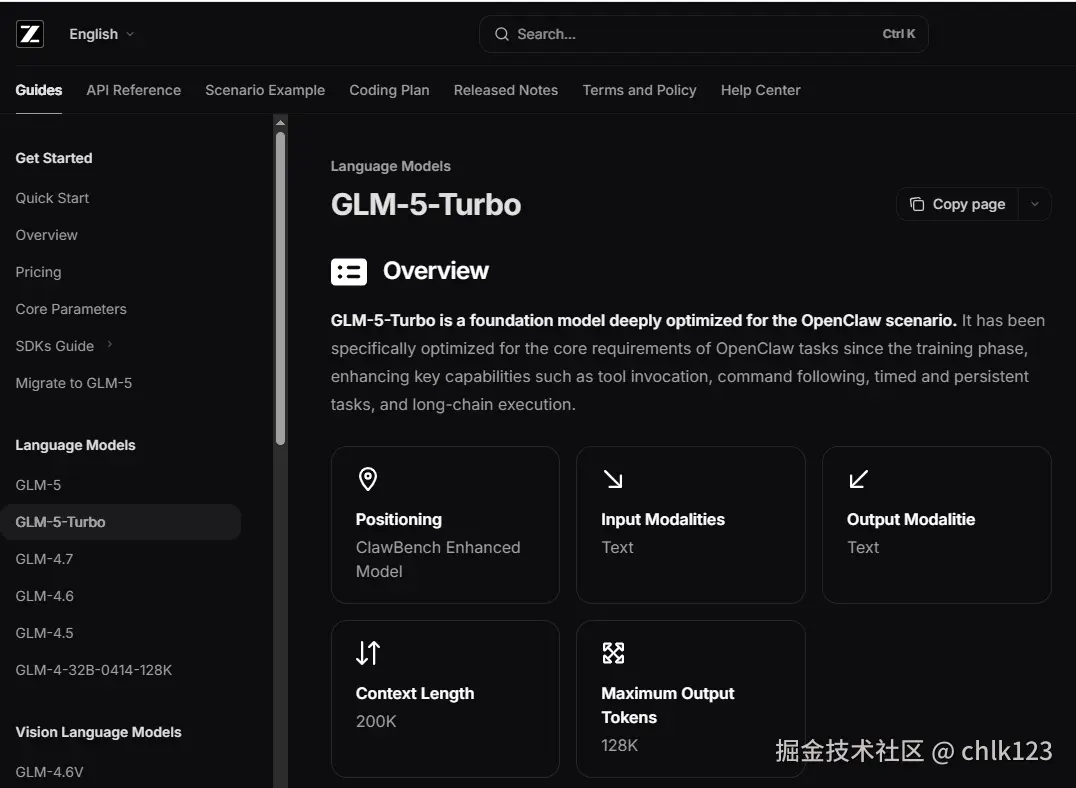Expand the SDKs Guide submenu
The image size is (1076, 788).
(x=110, y=345)
